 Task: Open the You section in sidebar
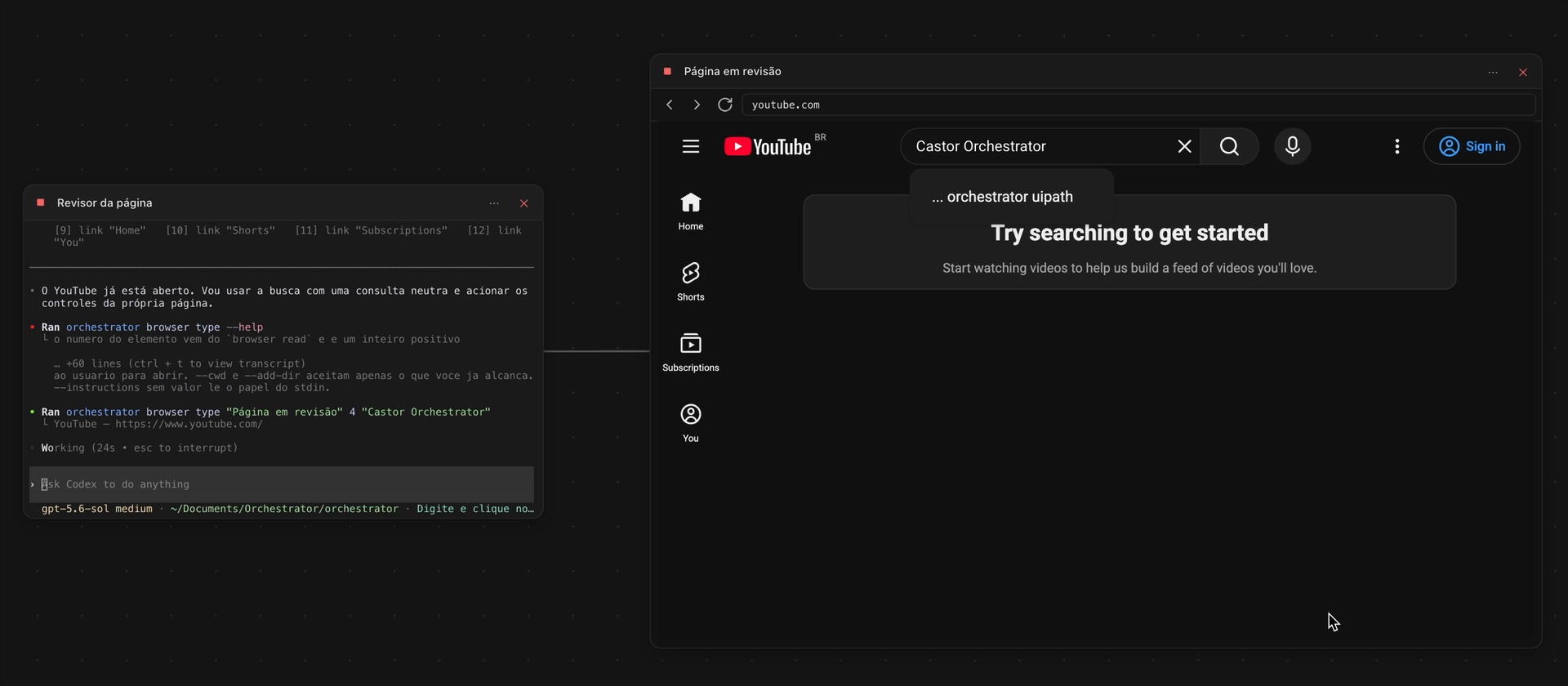click(691, 423)
